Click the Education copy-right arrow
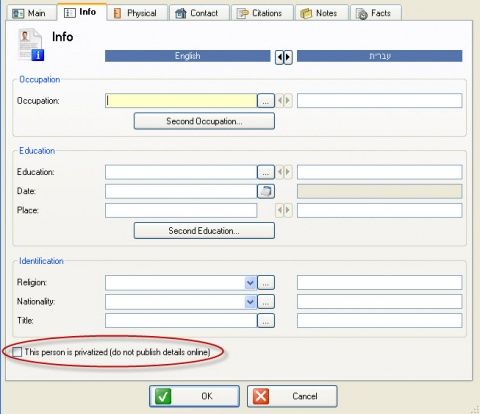Screen dimensions: 480x414 coord(288,172)
